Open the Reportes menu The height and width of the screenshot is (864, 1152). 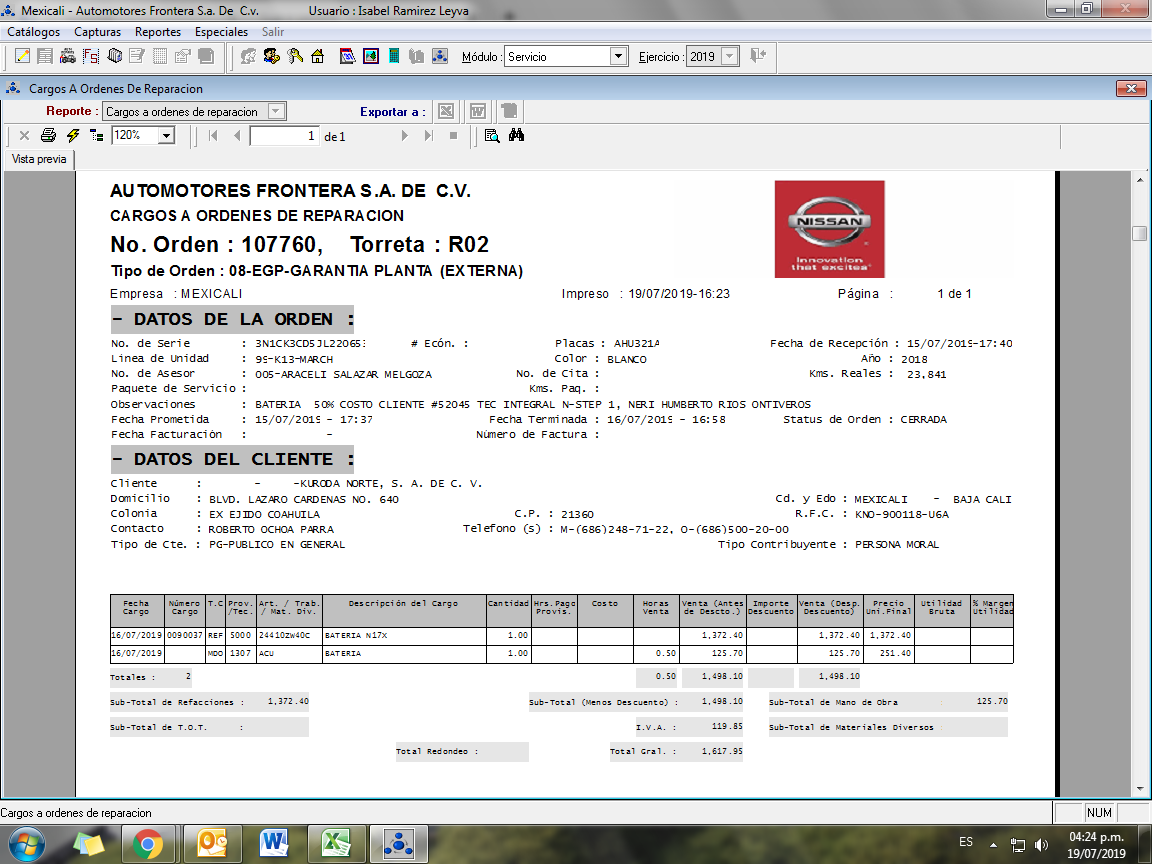pyautogui.click(x=158, y=32)
